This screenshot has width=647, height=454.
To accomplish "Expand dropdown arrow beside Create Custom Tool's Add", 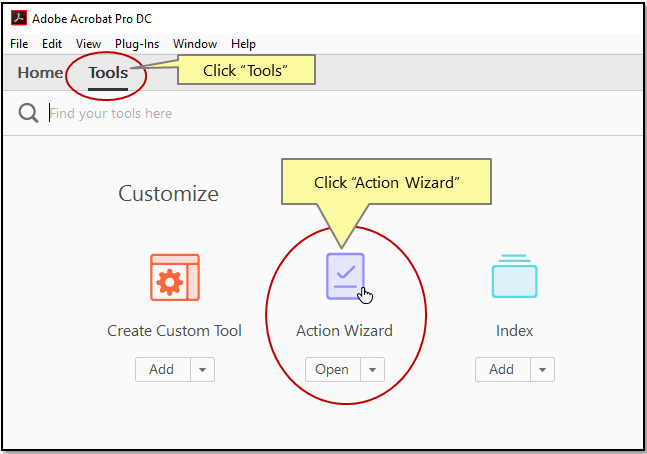I will 202,370.
